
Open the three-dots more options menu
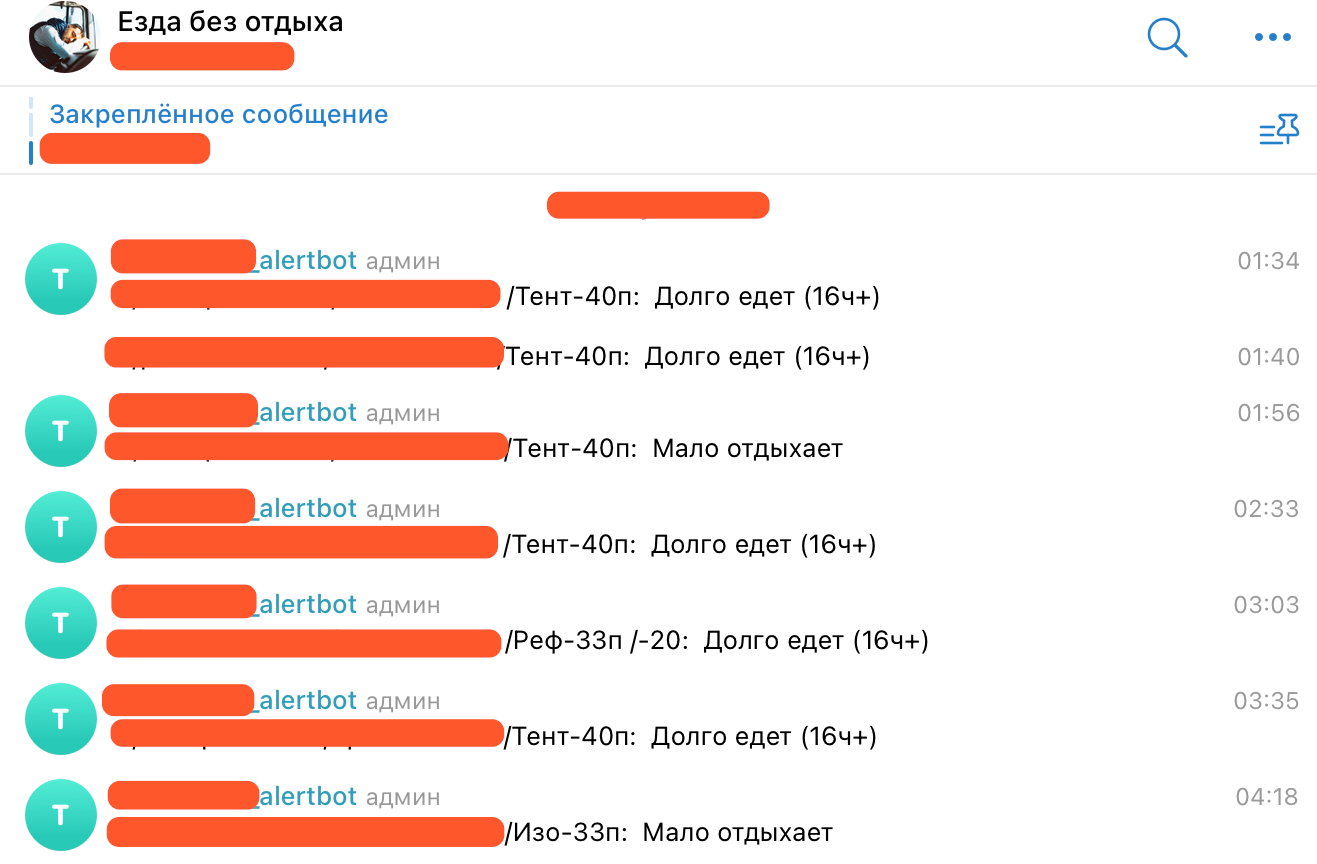(x=1272, y=38)
